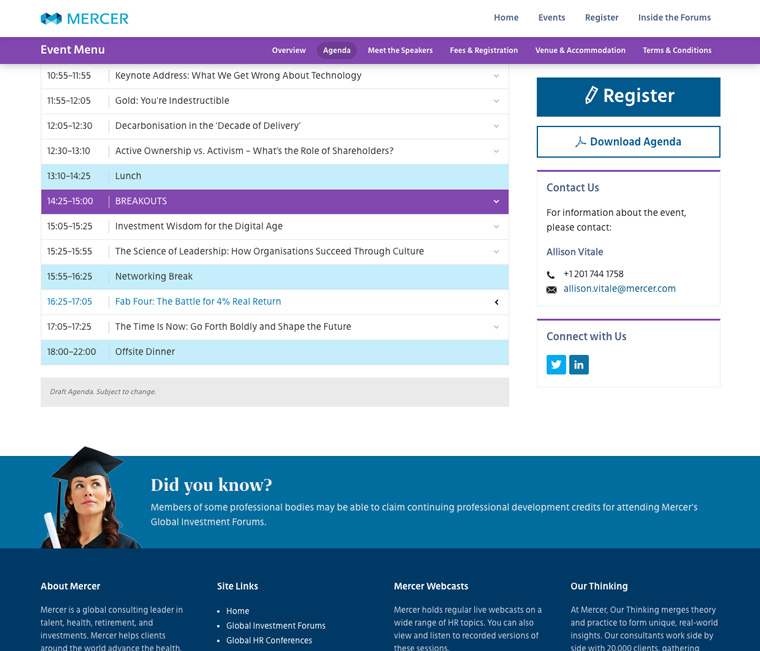Open Events in top navigation
The image size is (760, 651).
tap(552, 17)
